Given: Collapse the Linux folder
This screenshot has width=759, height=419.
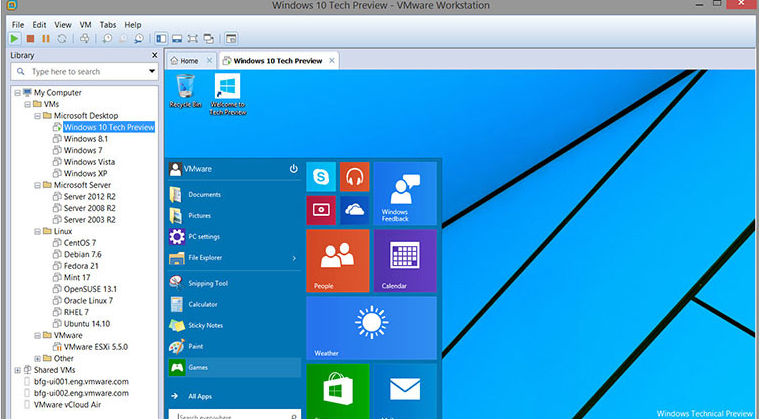Looking at the screenshot, I should coord(38,231).
